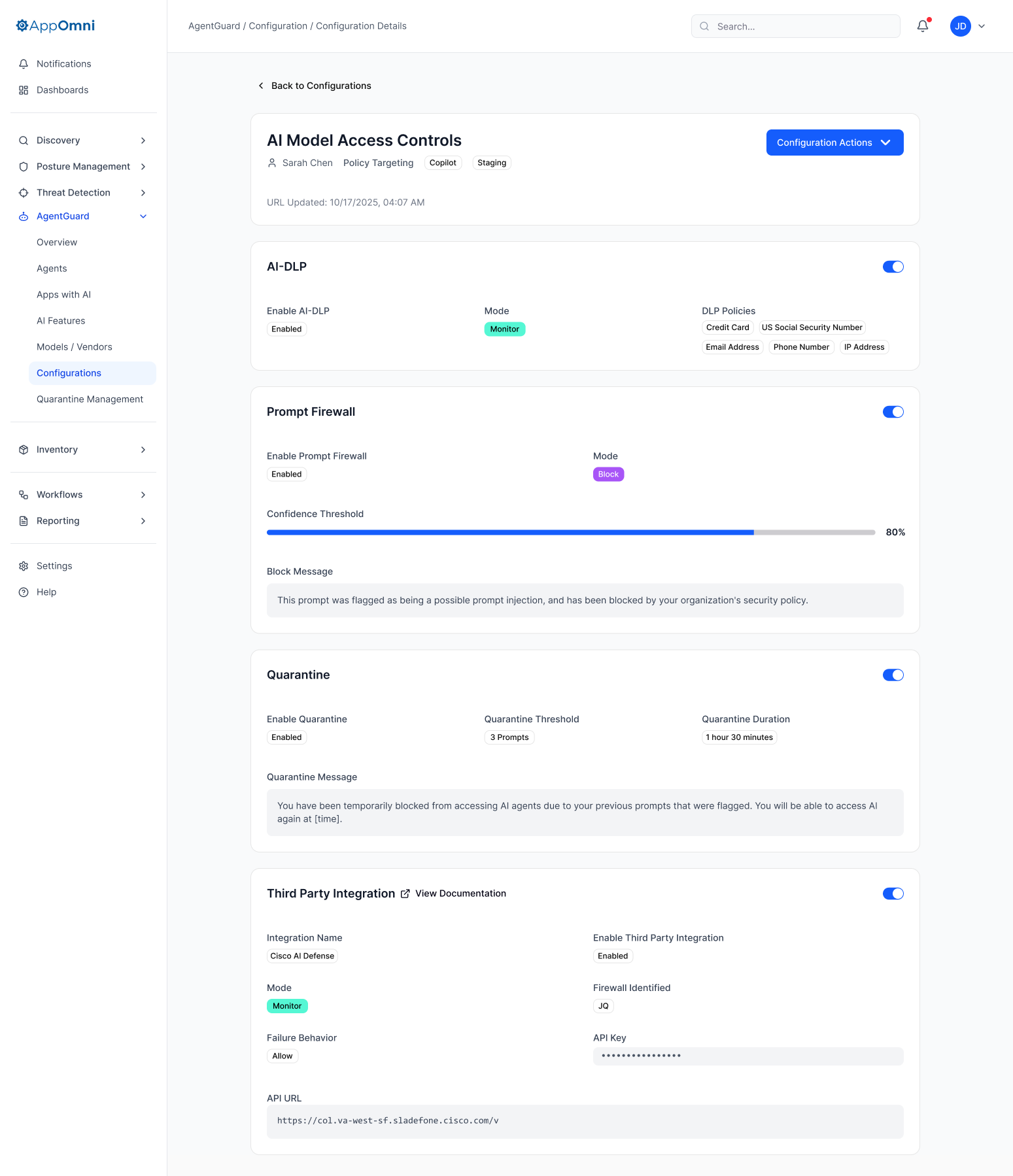The image size is (1013, 1176).
Task: Toggle the Prompt Firewall switch
Action: [893, 411]
